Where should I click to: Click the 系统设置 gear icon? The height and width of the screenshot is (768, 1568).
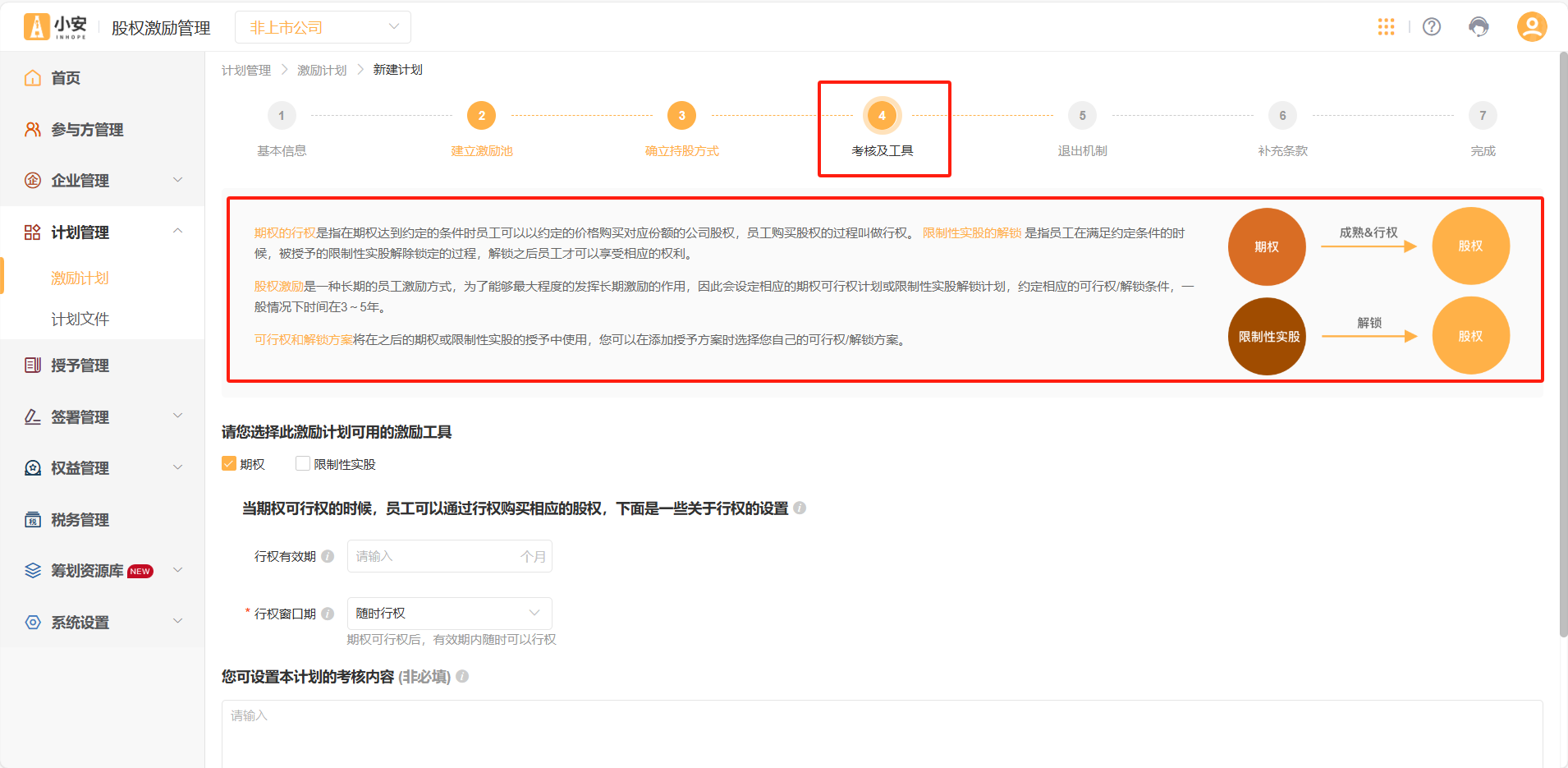(x=33, y=623)
